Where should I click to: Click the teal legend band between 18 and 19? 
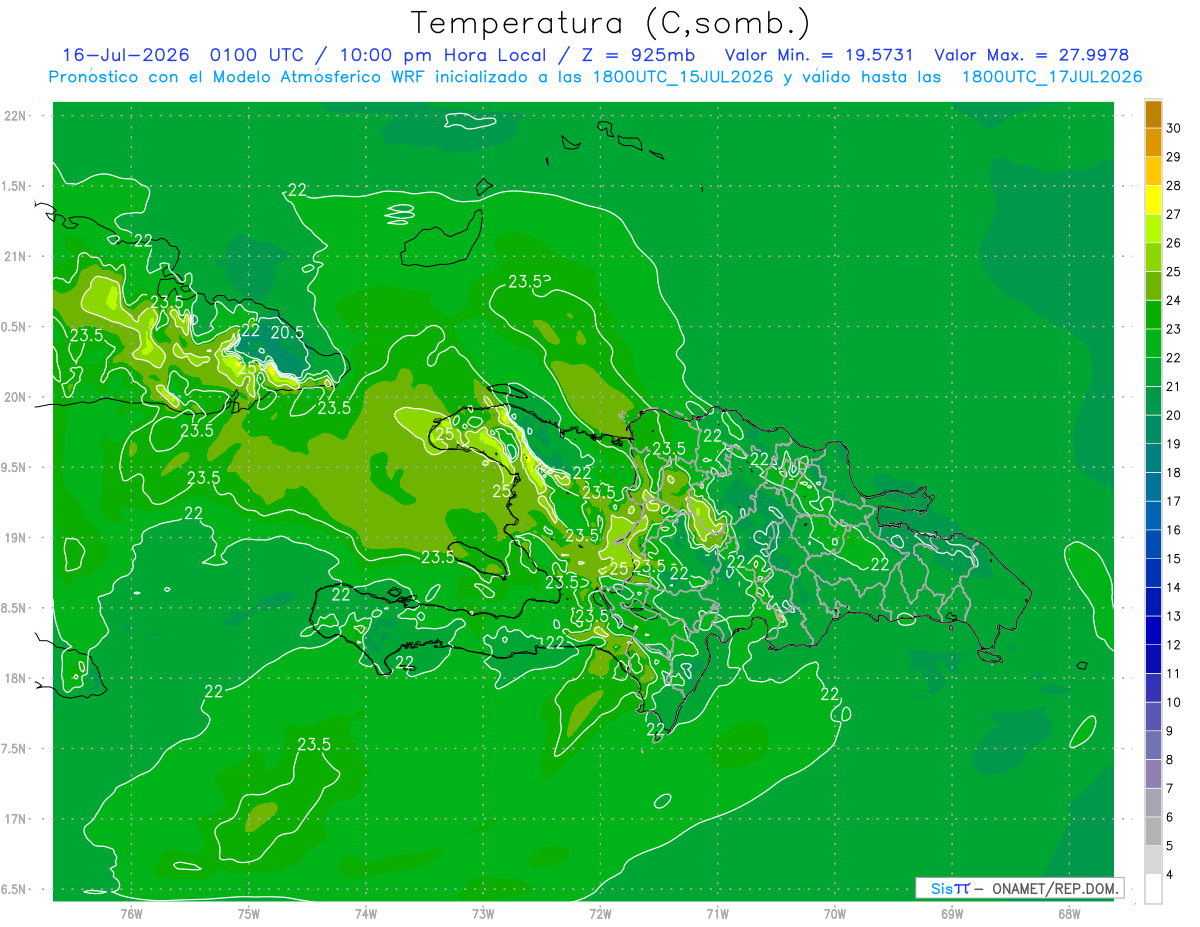(x=1153, y=458)
